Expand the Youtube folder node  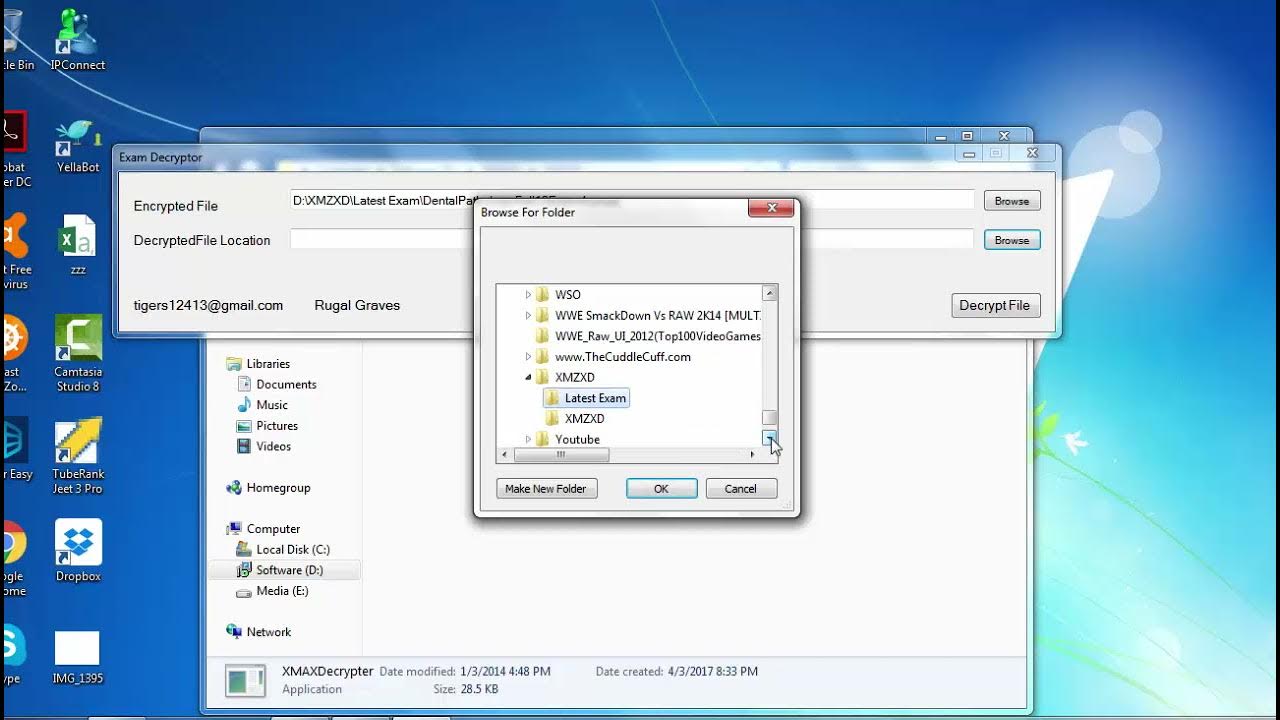click(x=528, y=440)
